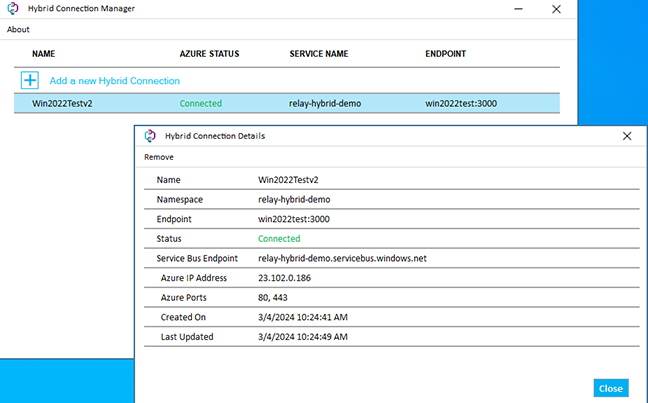Image resolution: width=648 pixels, height=403 pixels.
Task: Click the Connected status in connection list
Action: 200,103
